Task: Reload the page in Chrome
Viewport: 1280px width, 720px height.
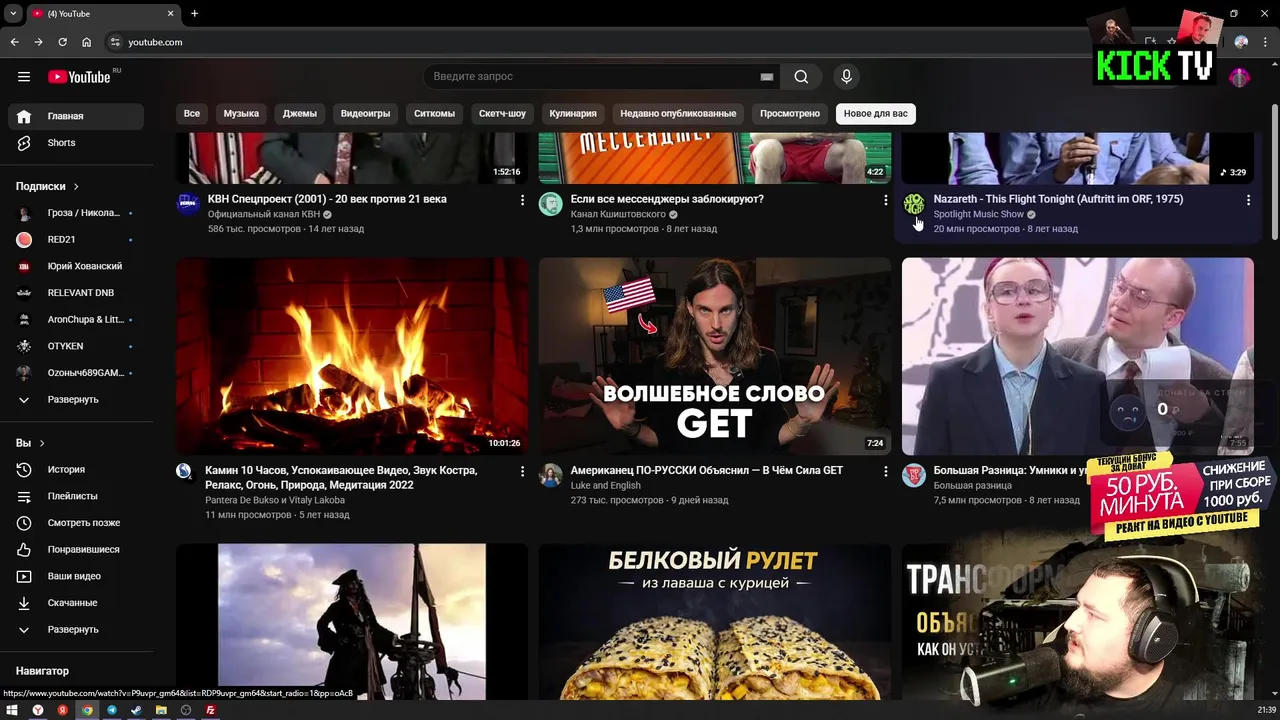Action: pyautogui.click(x=62, y=42)
